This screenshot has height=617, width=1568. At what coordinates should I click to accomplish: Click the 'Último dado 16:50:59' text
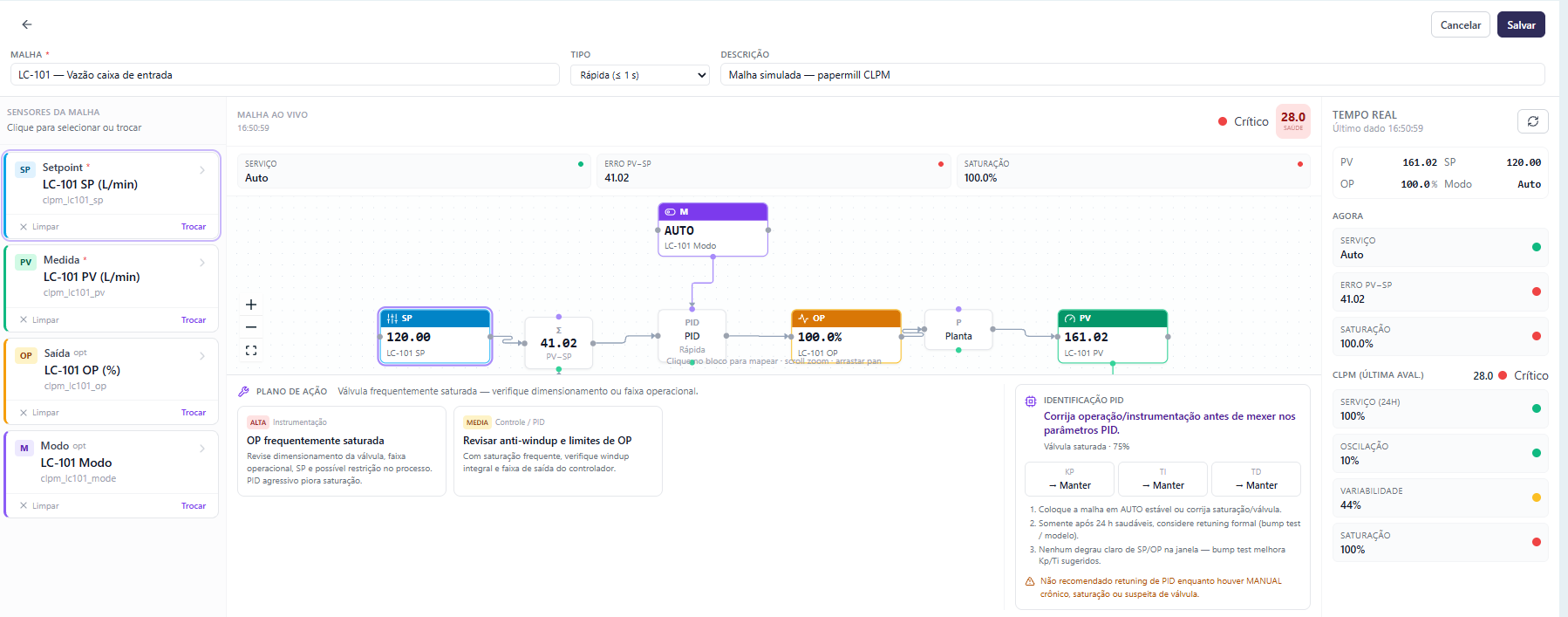1378,128
